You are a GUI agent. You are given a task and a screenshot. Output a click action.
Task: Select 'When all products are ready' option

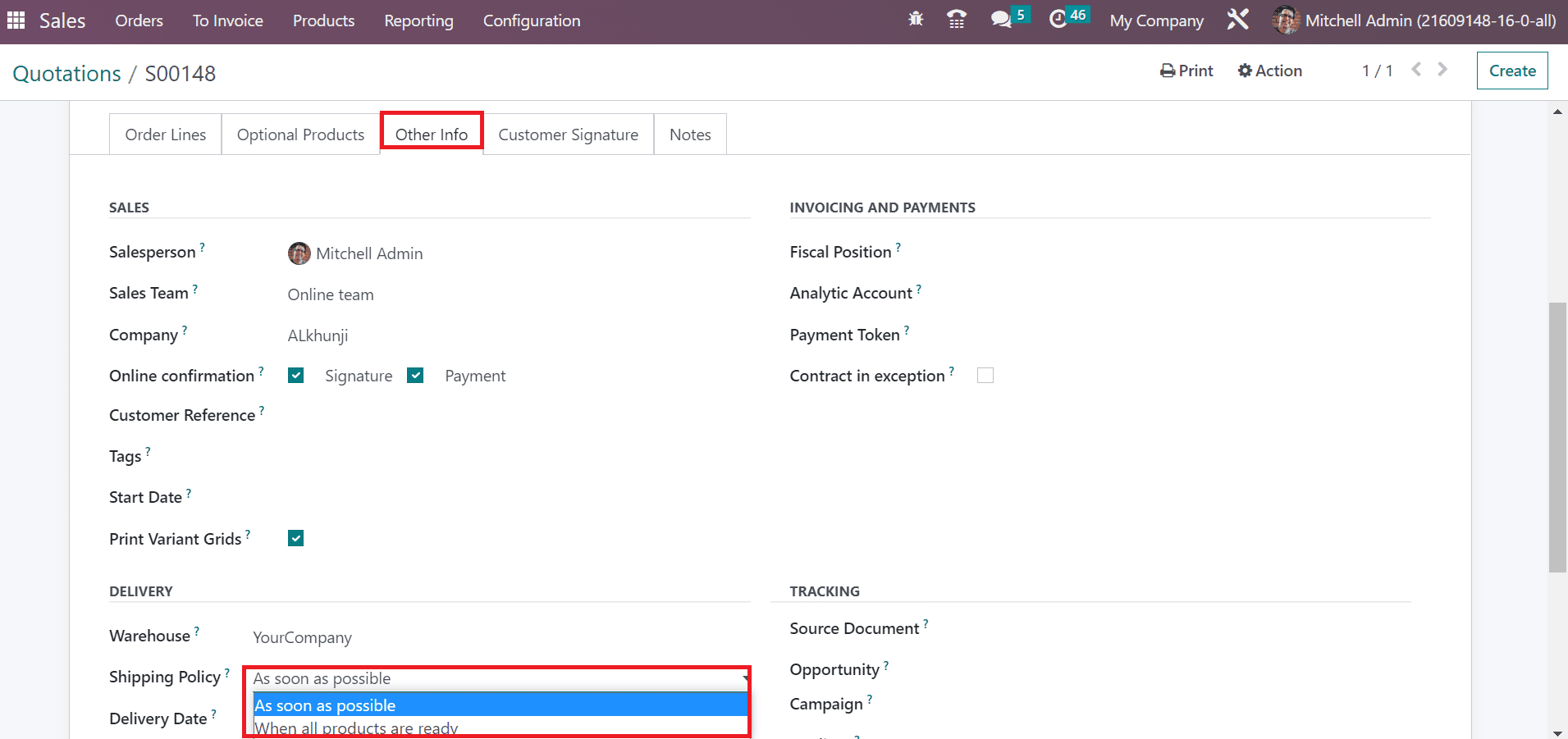(501, 728)
